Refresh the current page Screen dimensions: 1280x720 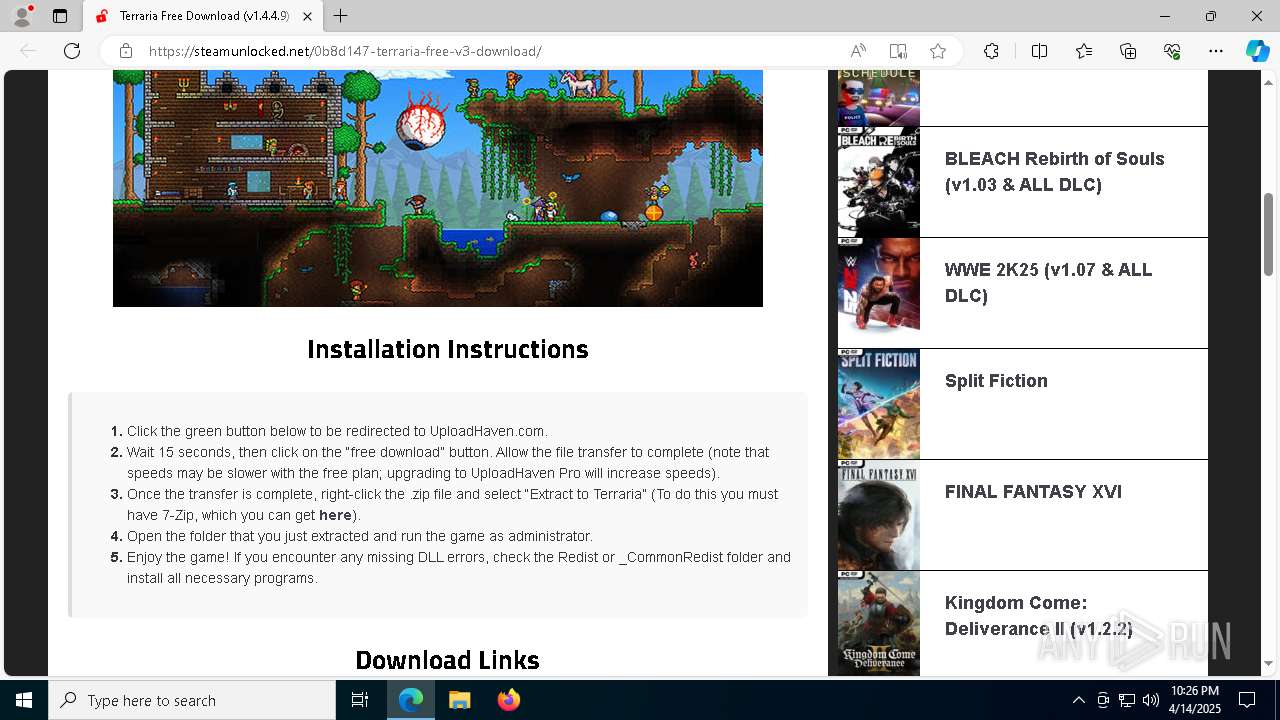[72, 51]
